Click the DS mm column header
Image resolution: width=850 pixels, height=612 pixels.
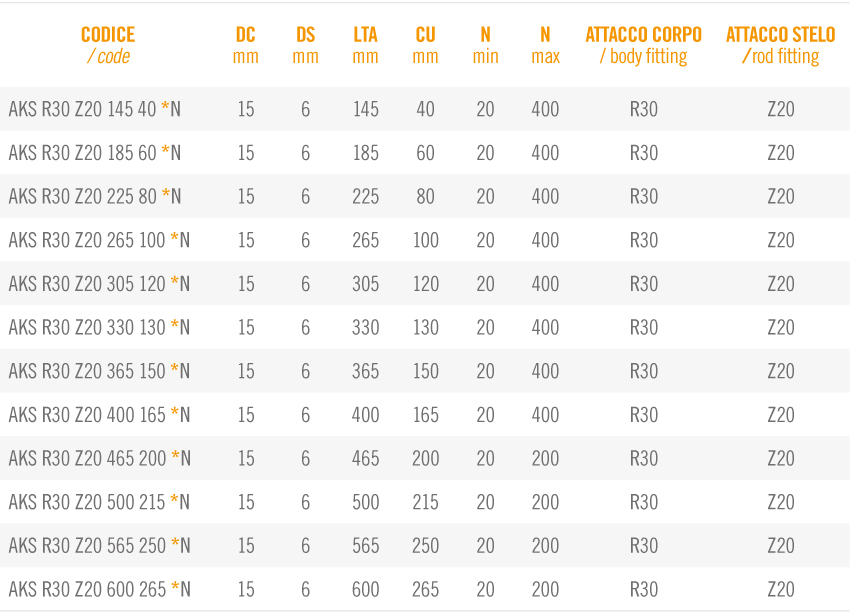[305, 46]
